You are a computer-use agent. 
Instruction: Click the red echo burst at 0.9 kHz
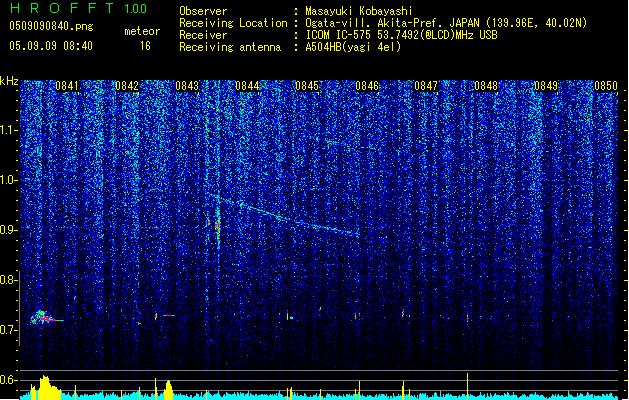(217, 226)
